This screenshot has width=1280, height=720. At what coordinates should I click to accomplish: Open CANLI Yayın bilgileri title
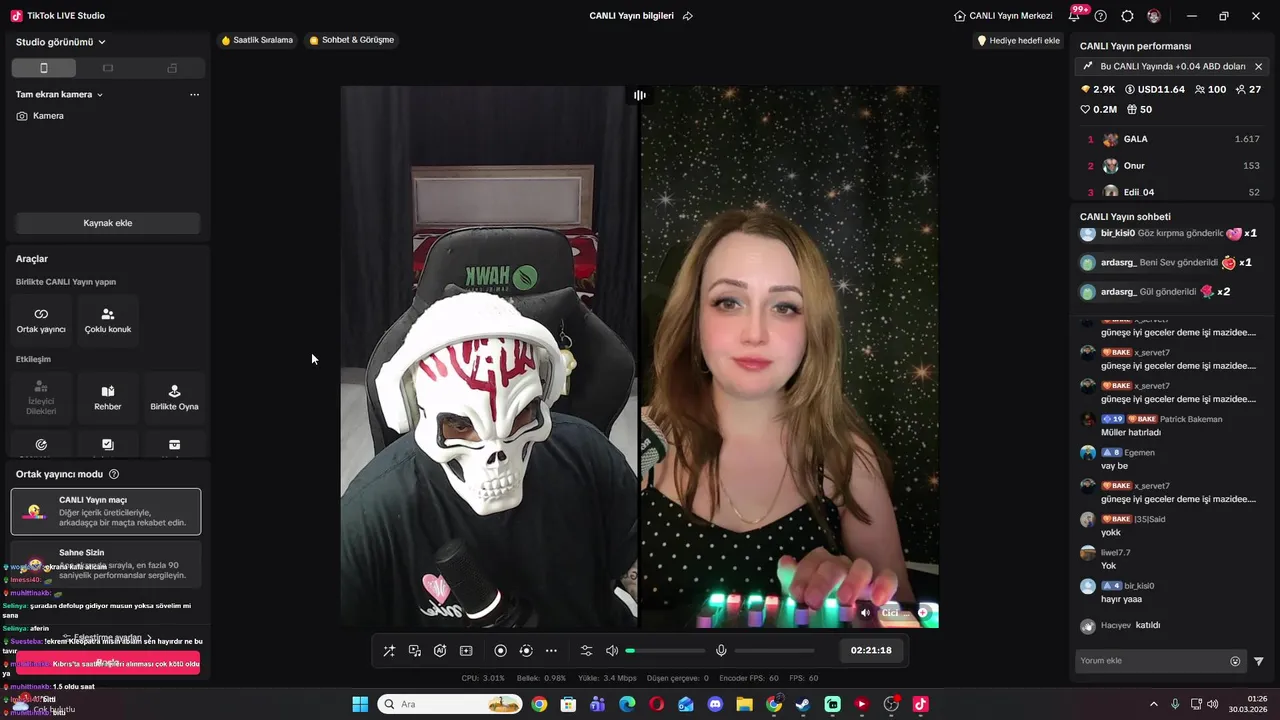(631, 16)
